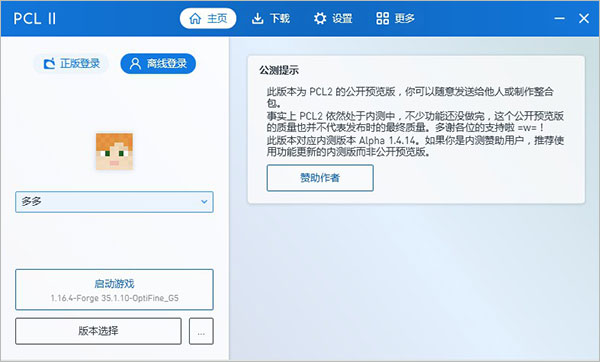
Task: Open 版本选择 version selection
Action: [x=98, y=331]
